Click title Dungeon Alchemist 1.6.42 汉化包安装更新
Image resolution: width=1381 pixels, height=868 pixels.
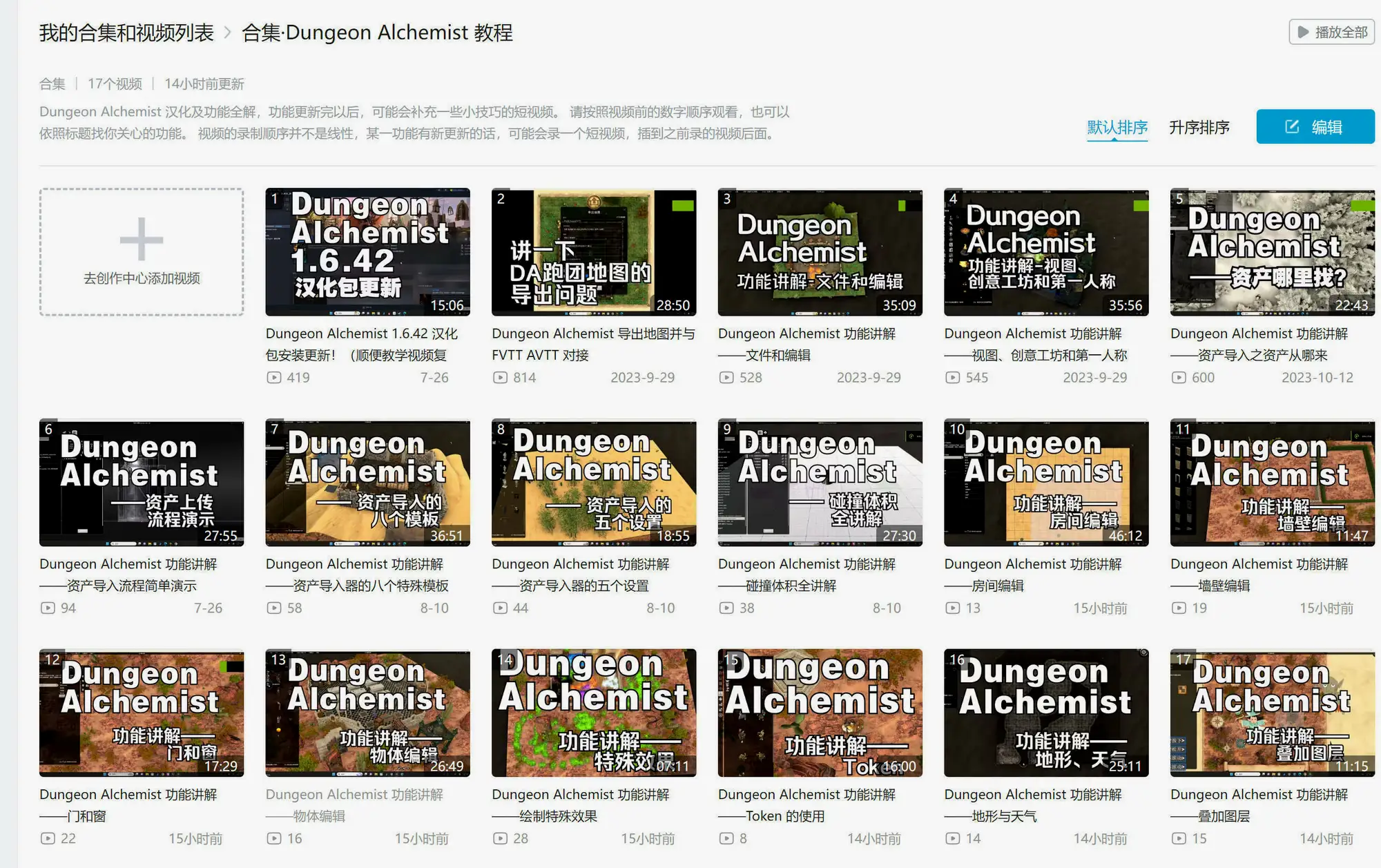coord(362,345)
